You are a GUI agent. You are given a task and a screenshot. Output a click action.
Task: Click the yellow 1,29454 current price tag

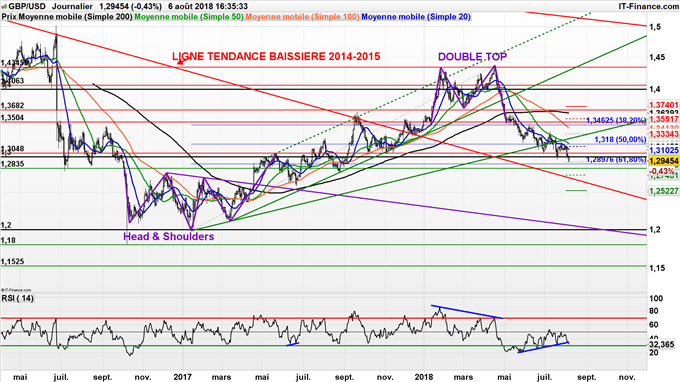(x=664, y=161)
